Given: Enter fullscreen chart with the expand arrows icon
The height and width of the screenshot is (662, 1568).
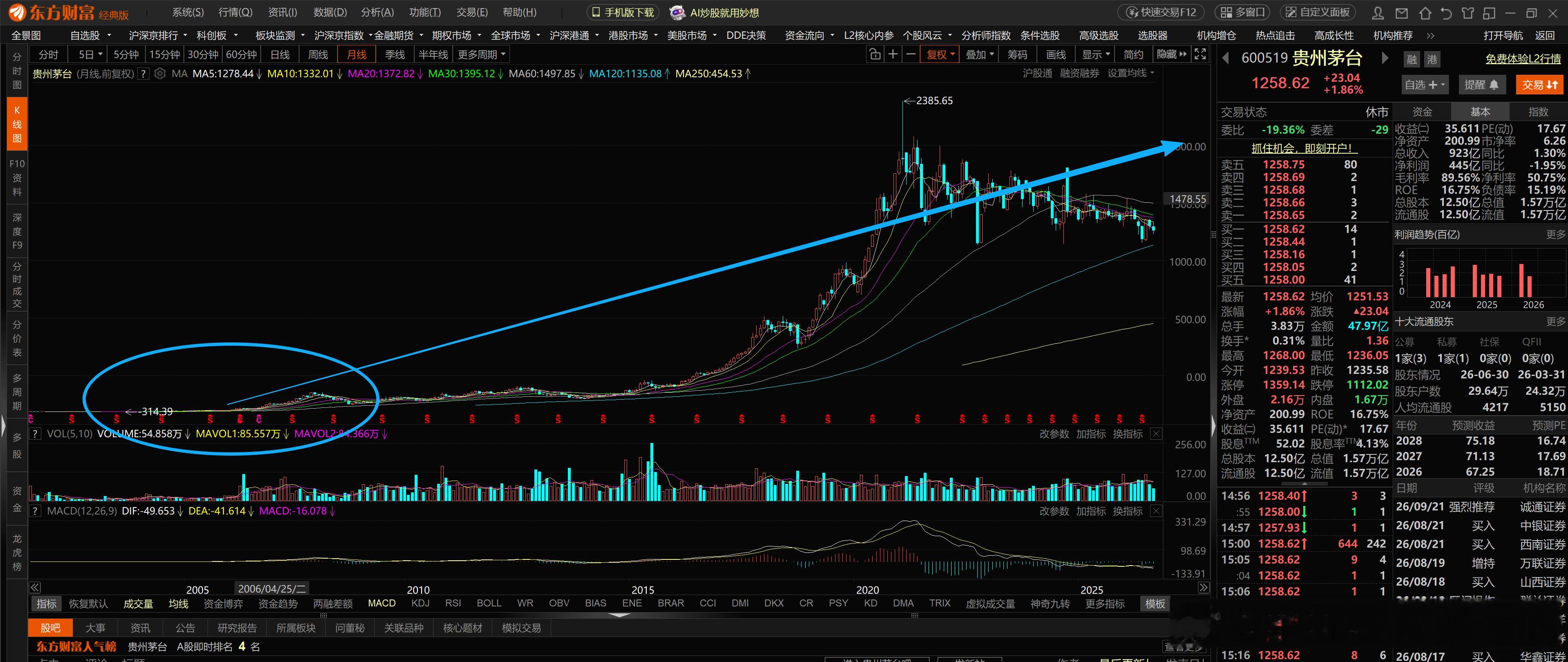Looking at the screenshot, I should (x=1200, y=55).
